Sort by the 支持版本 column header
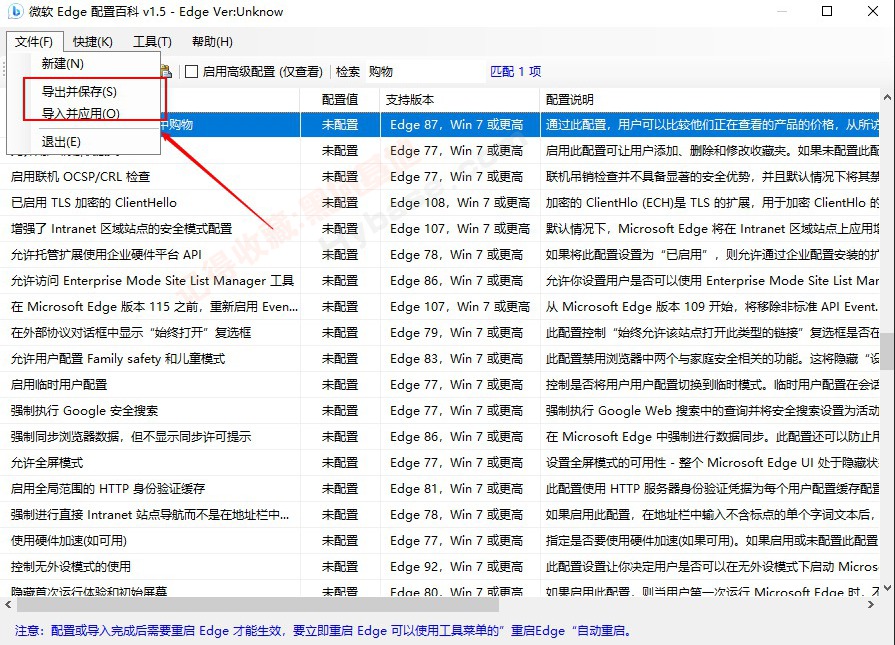This screenshot has width=895, height=645. tap(459, 99)
